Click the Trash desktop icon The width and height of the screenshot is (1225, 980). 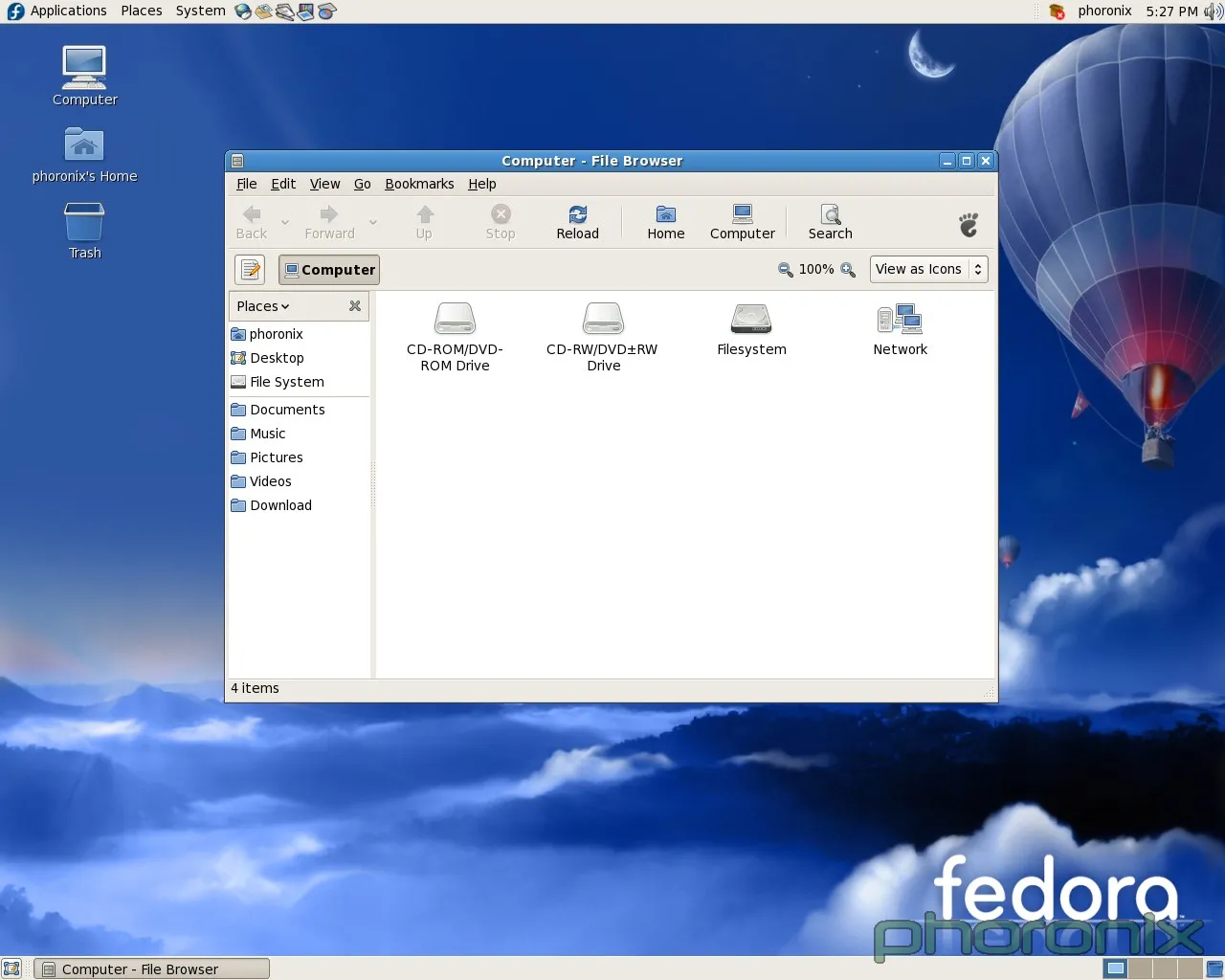[x=84, y=231]
